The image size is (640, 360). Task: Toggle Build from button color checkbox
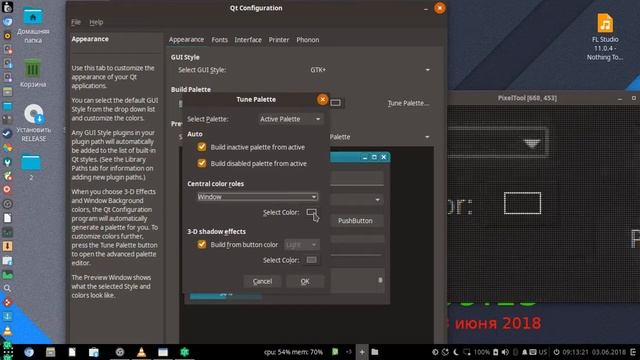click(x=202, y=244)
